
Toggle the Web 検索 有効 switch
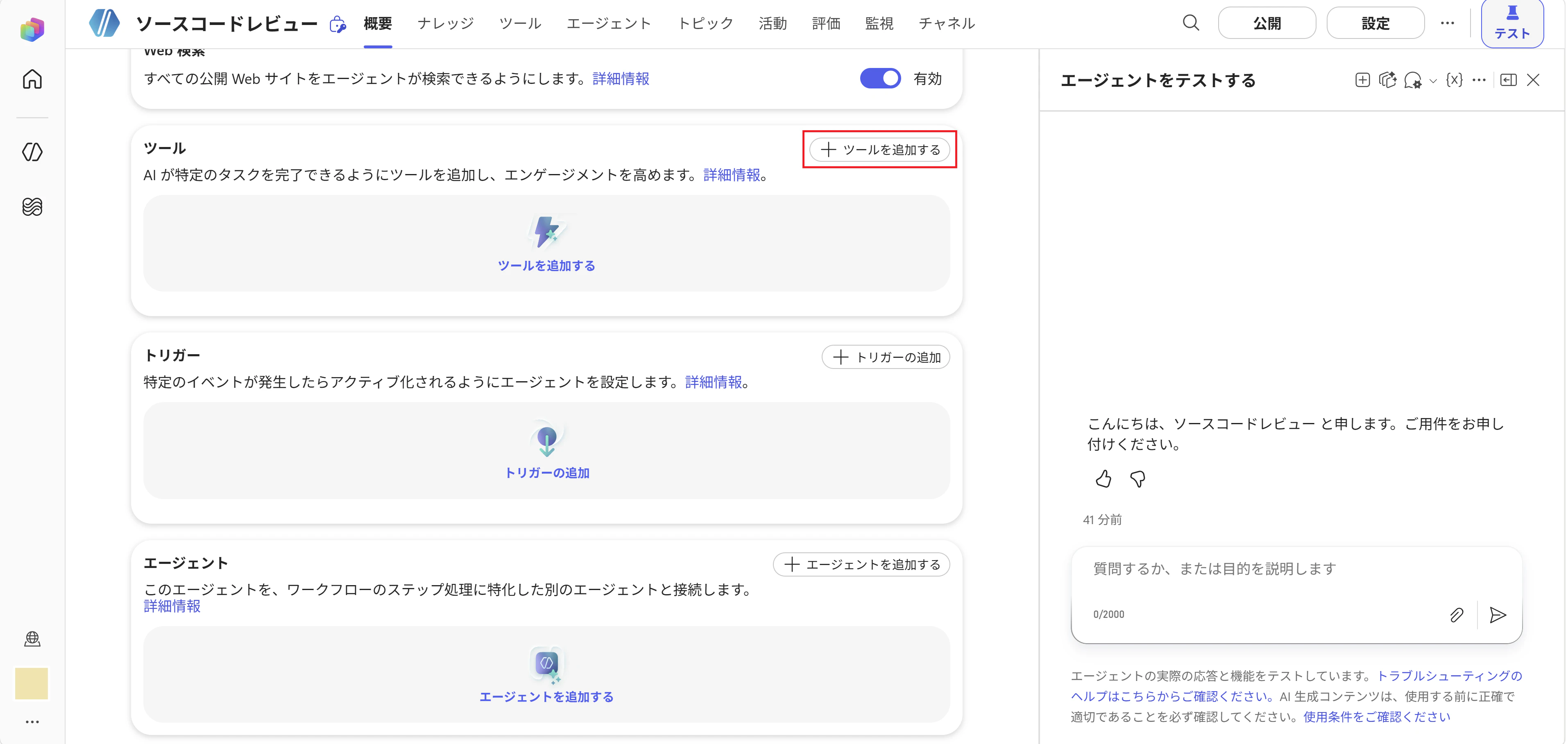pyautogui.click(x=880, y=79)
